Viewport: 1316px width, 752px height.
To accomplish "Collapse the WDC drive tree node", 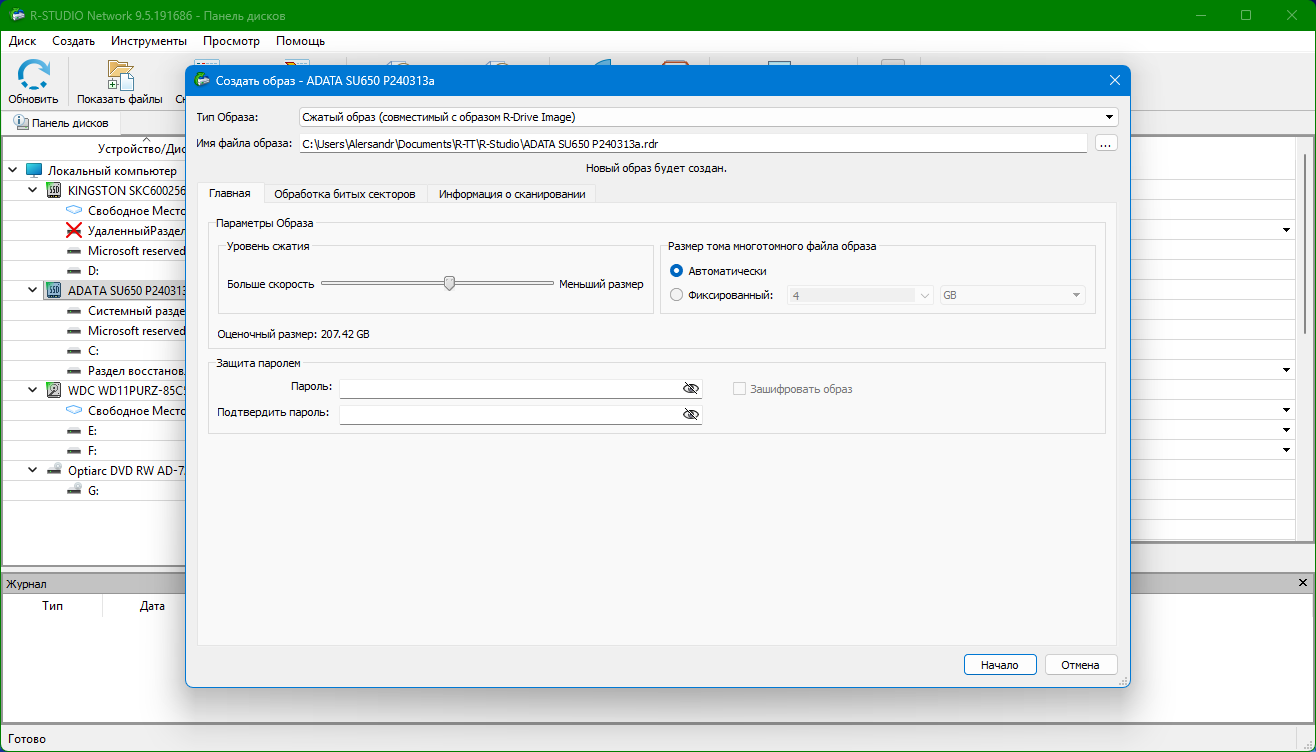I will tap(32, 391).
